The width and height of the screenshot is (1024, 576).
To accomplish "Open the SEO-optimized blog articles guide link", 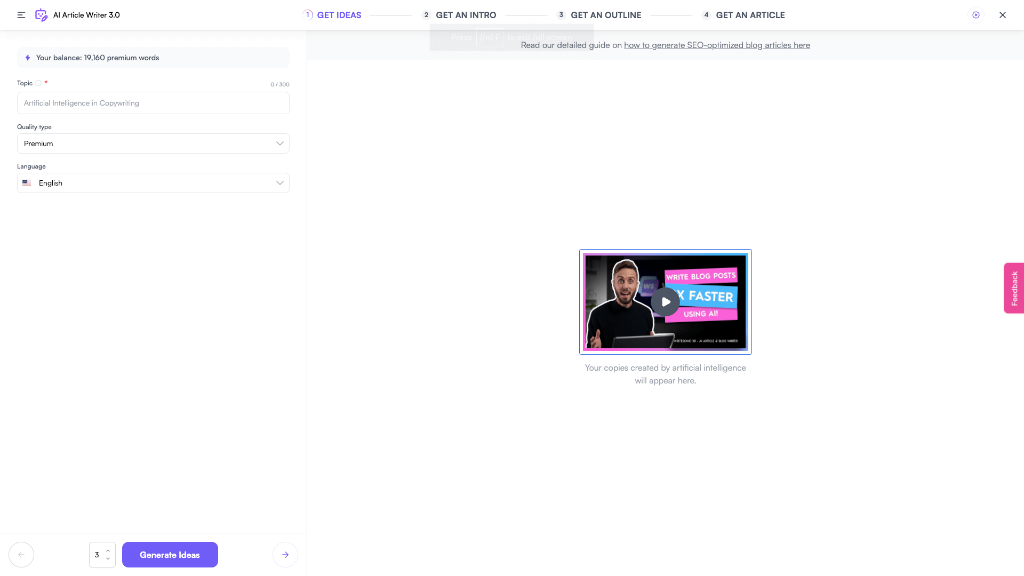I will coord(717,45).
